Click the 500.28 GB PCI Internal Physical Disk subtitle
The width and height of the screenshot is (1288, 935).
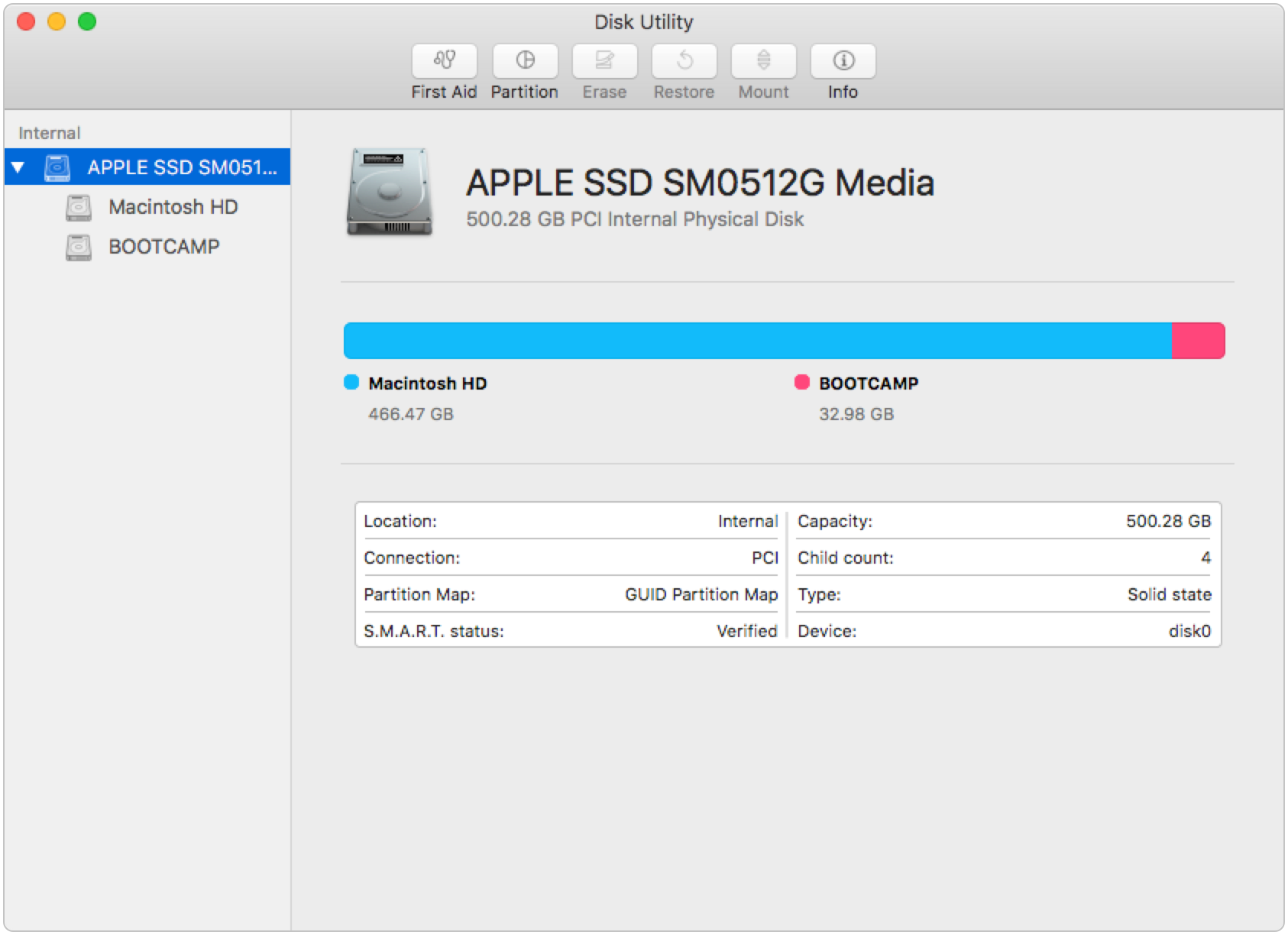pos(635,219)
